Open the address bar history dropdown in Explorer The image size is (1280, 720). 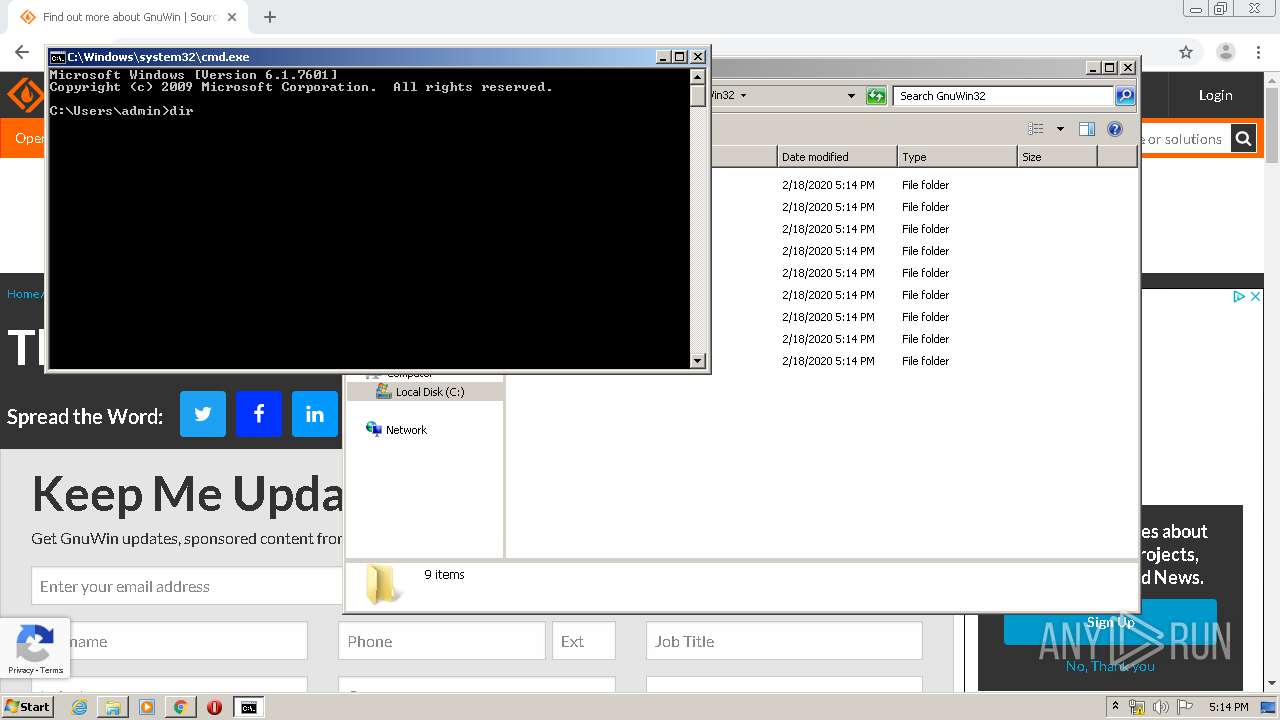click(851, 96)
